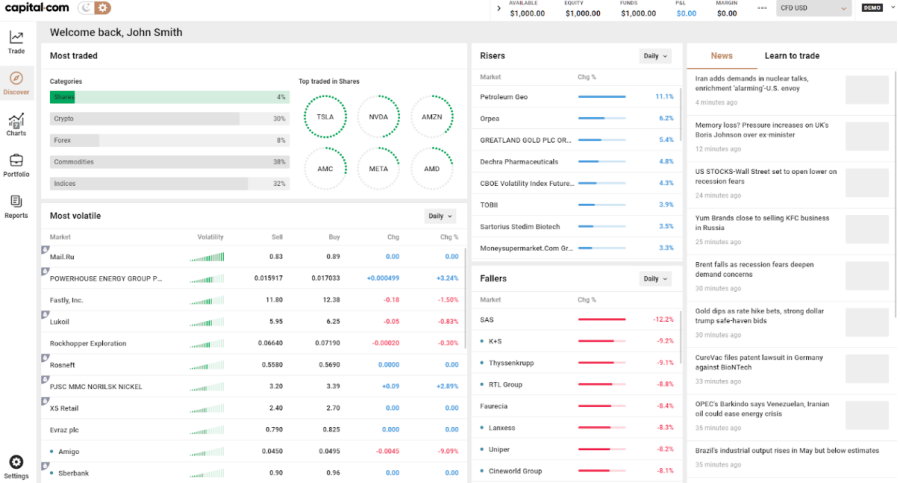The height and width of the screenshot is (483, 900).
Task: Select the Forex category bar
Action: 169,140
